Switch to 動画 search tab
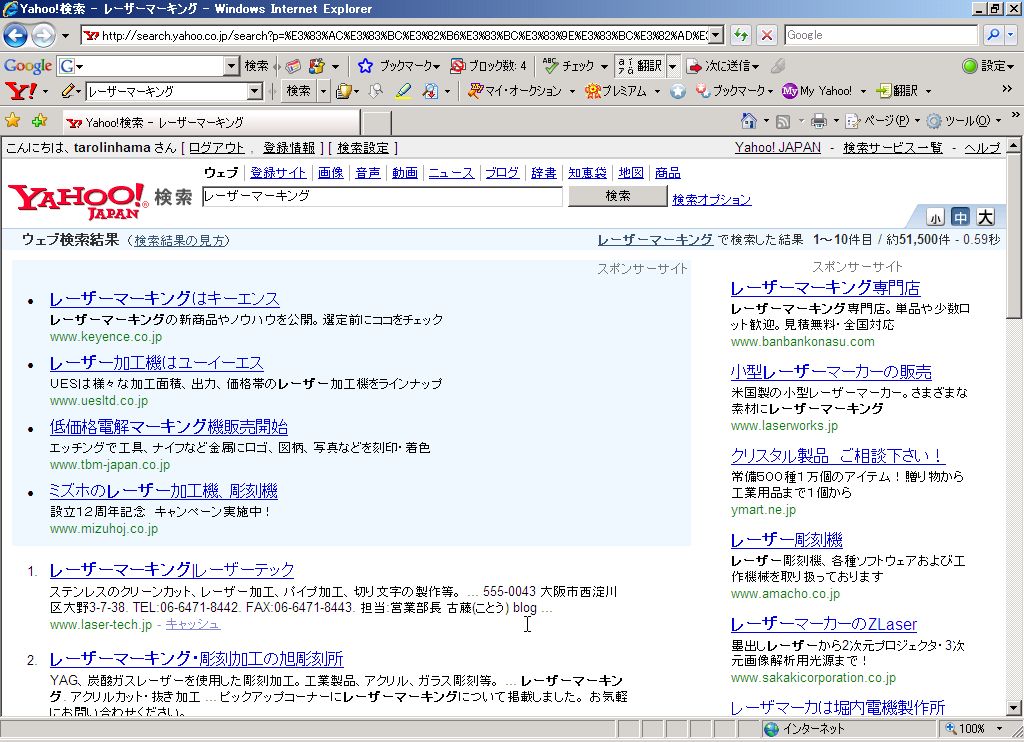Image resolution: width=1024 pixels, height=742 pixels. [x=405, y=173]
